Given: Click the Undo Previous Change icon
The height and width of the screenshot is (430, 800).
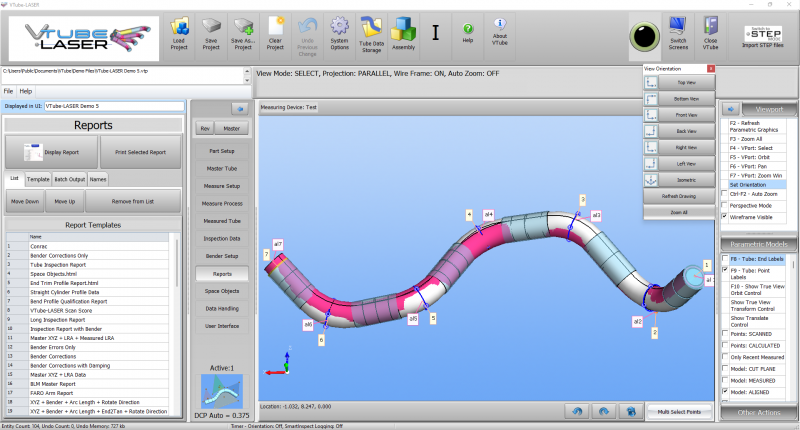Looking at the screenshot, I should pyautogui.click(x=308, y=27).
